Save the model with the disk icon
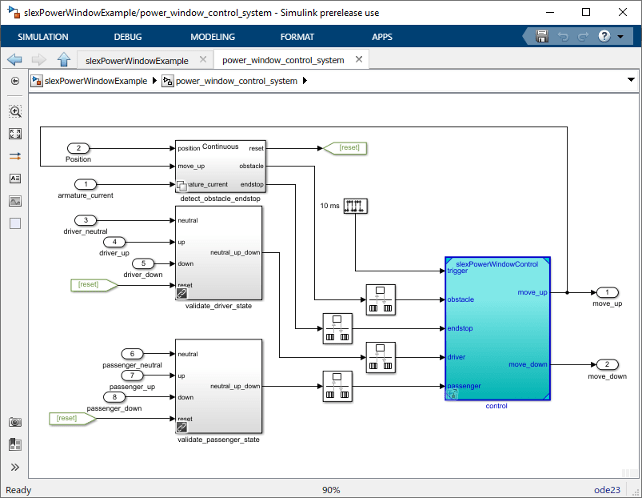Screen dimensions: 642x498 coord(542,36)
